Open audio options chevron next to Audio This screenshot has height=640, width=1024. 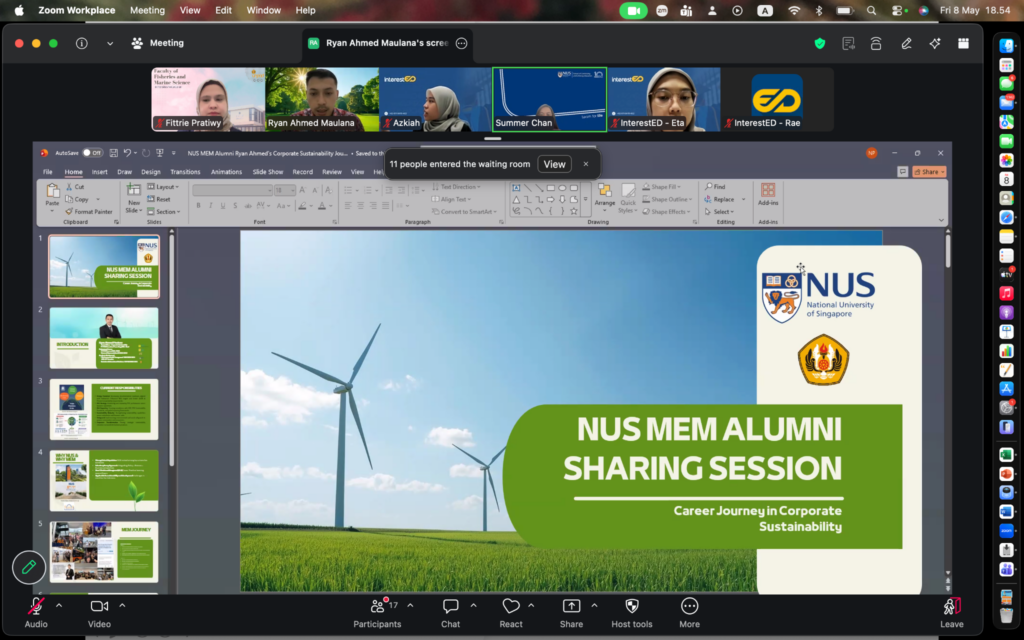tap(59, 606)
